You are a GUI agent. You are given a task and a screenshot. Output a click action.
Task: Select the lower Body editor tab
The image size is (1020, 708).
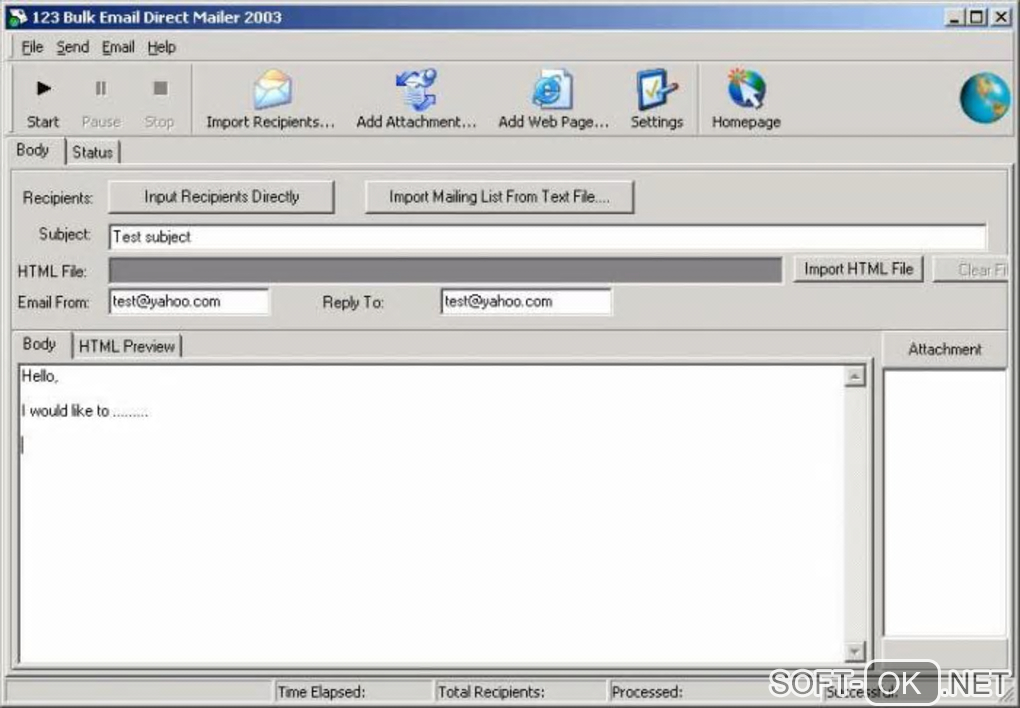[40, 344]
